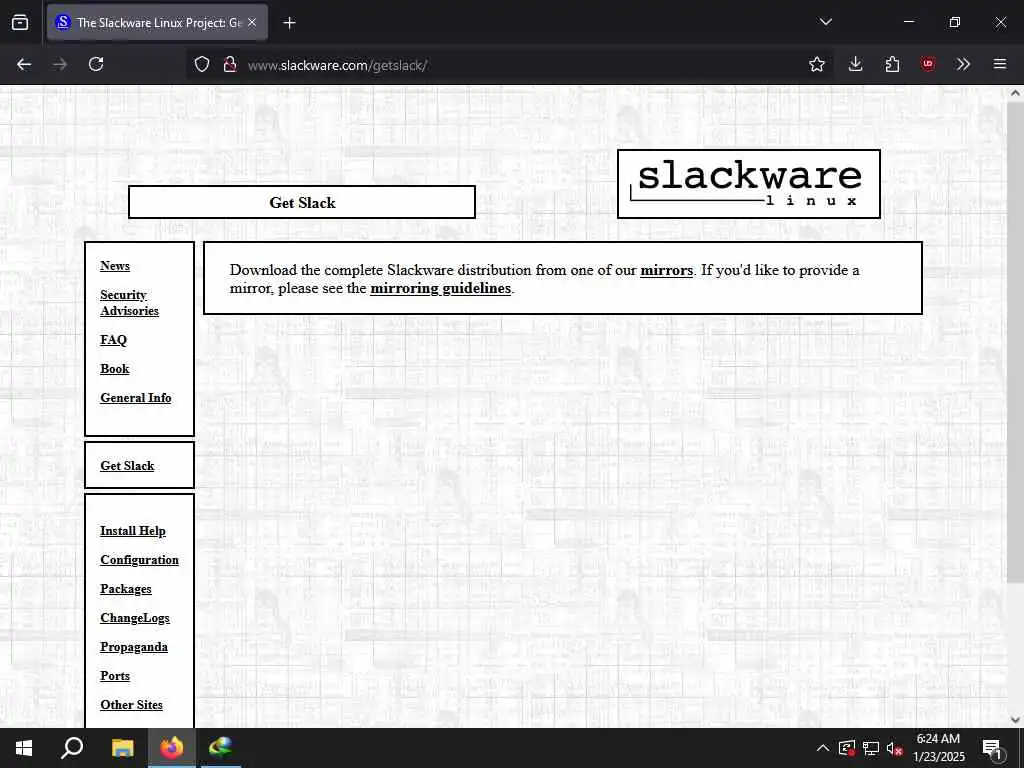
Task: Open File Explorer from taskbar
Action: click(122, 748)
